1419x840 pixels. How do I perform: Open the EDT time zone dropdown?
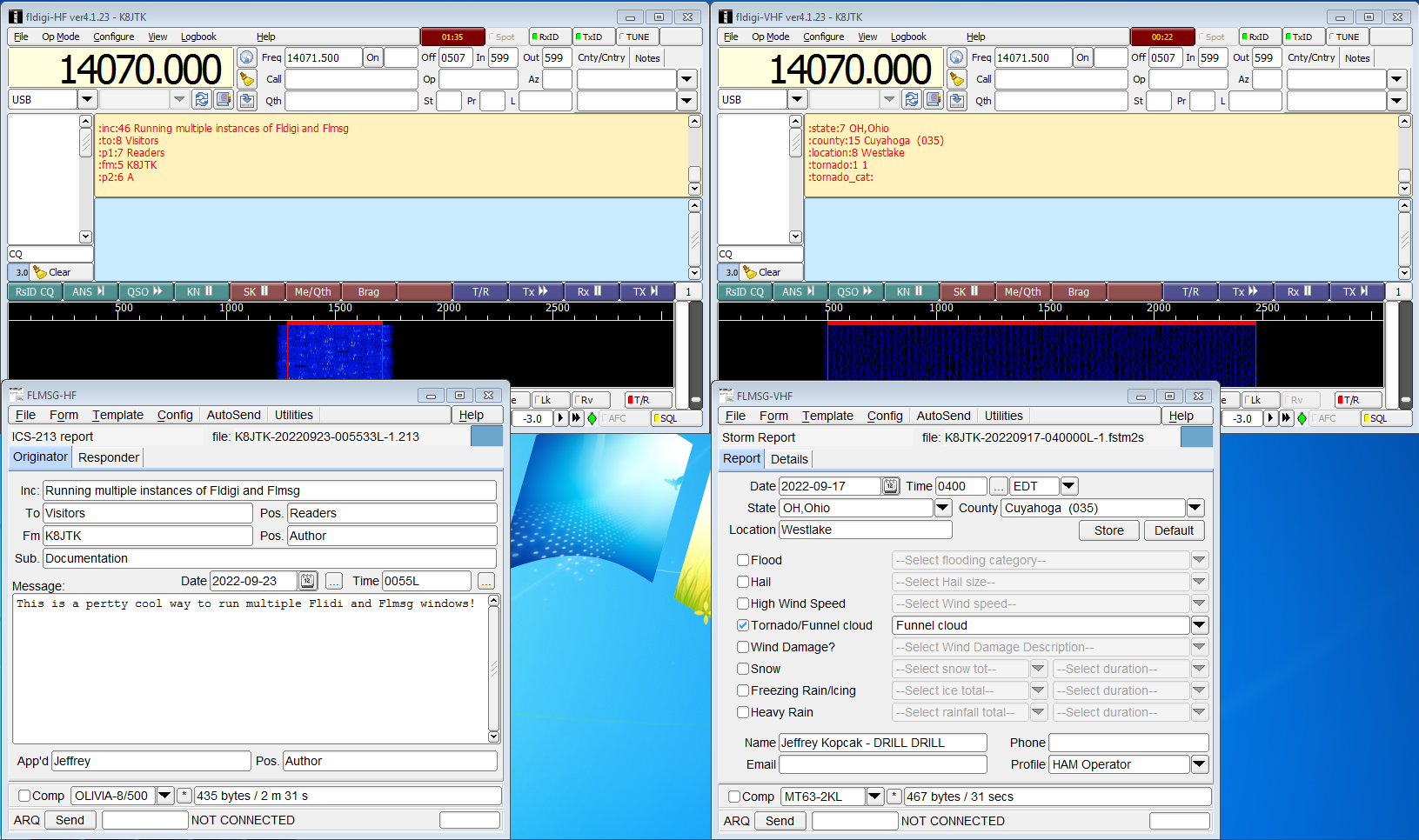(1069, 486)
